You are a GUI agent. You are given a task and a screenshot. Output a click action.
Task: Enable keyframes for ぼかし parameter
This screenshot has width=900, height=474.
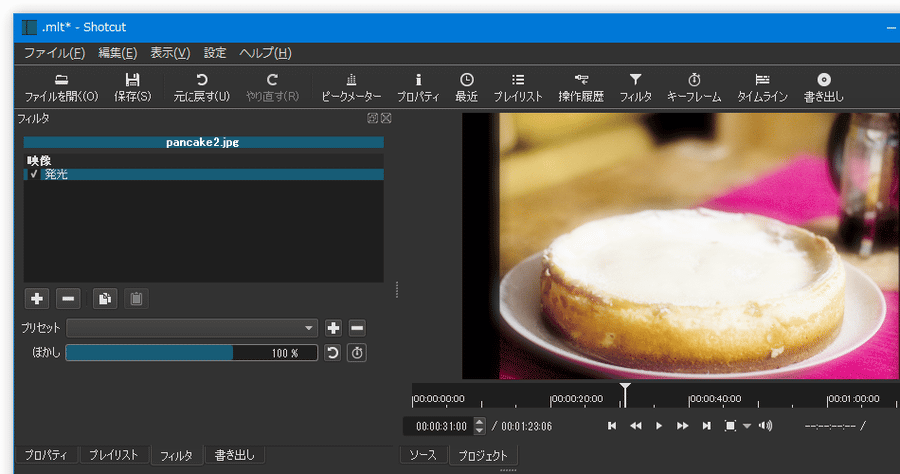(x=357, y=352)
